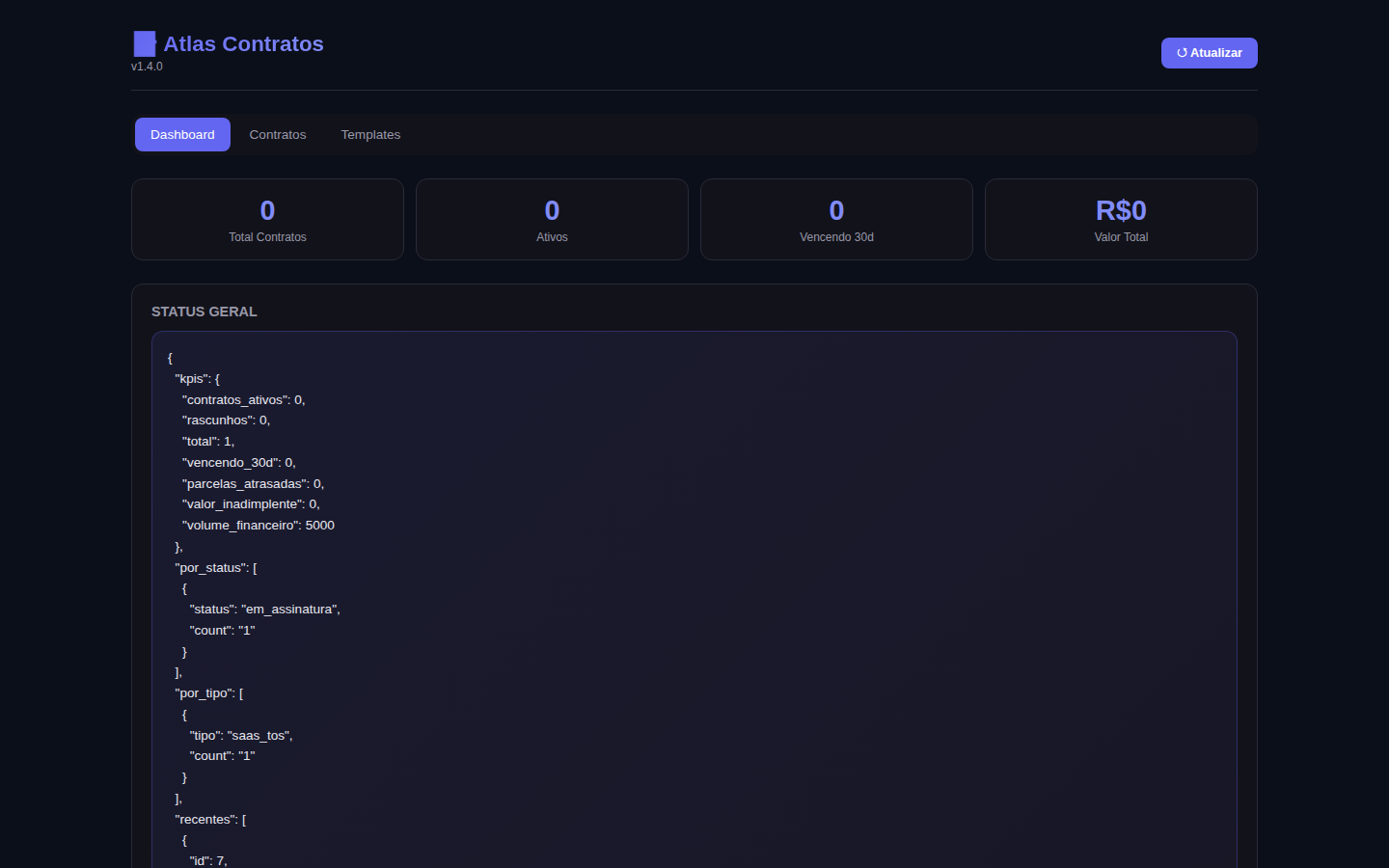Click the "volume_financeiro": 5000 line
This screenshot has height=868, width=1389.
[259, 526]
